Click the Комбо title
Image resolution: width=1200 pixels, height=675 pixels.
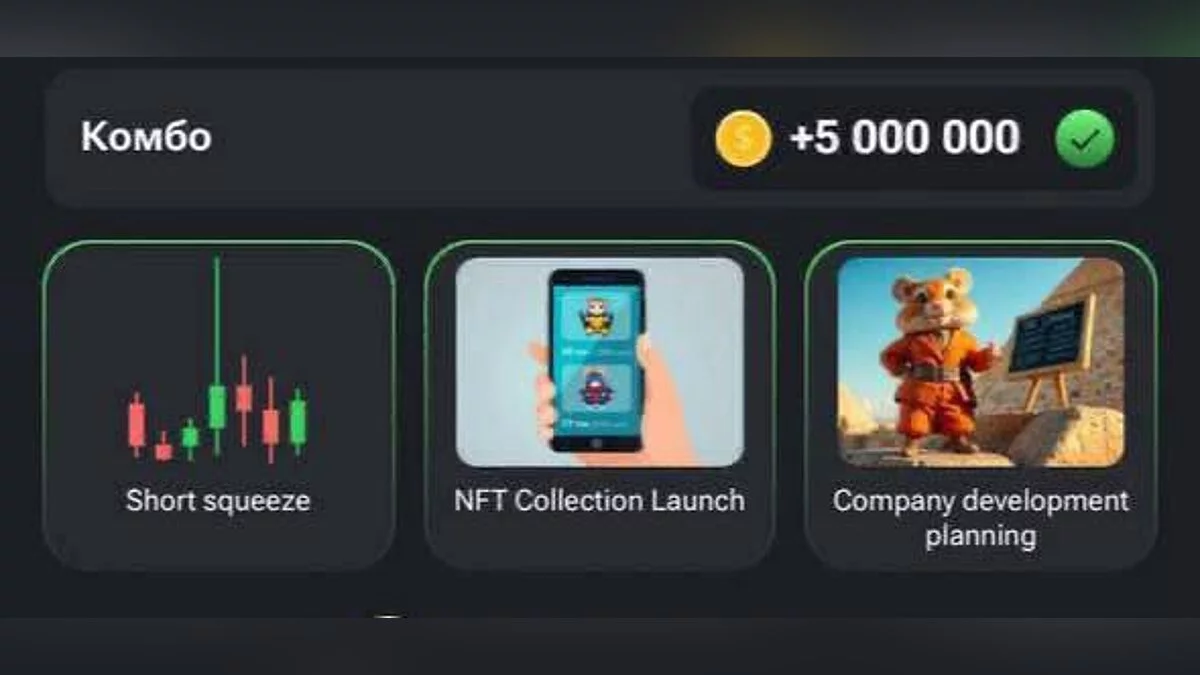point(146,137)
